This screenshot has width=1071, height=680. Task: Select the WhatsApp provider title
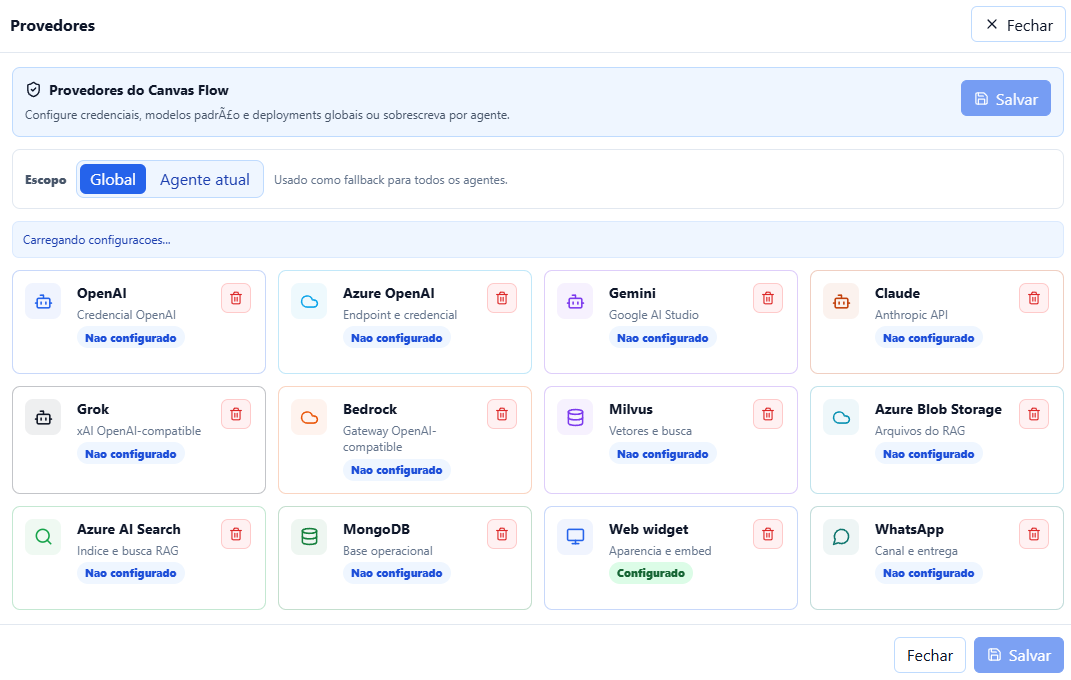pos(909,530)
